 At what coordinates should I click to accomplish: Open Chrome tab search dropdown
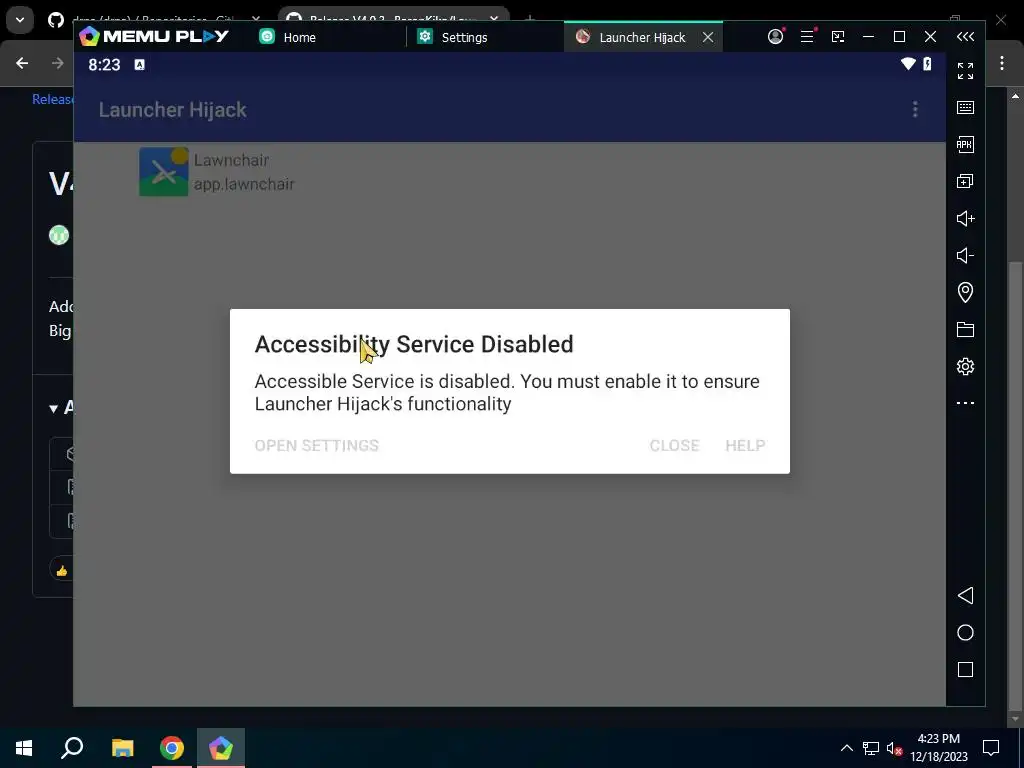pyautogui.click(x=20, y=20)
